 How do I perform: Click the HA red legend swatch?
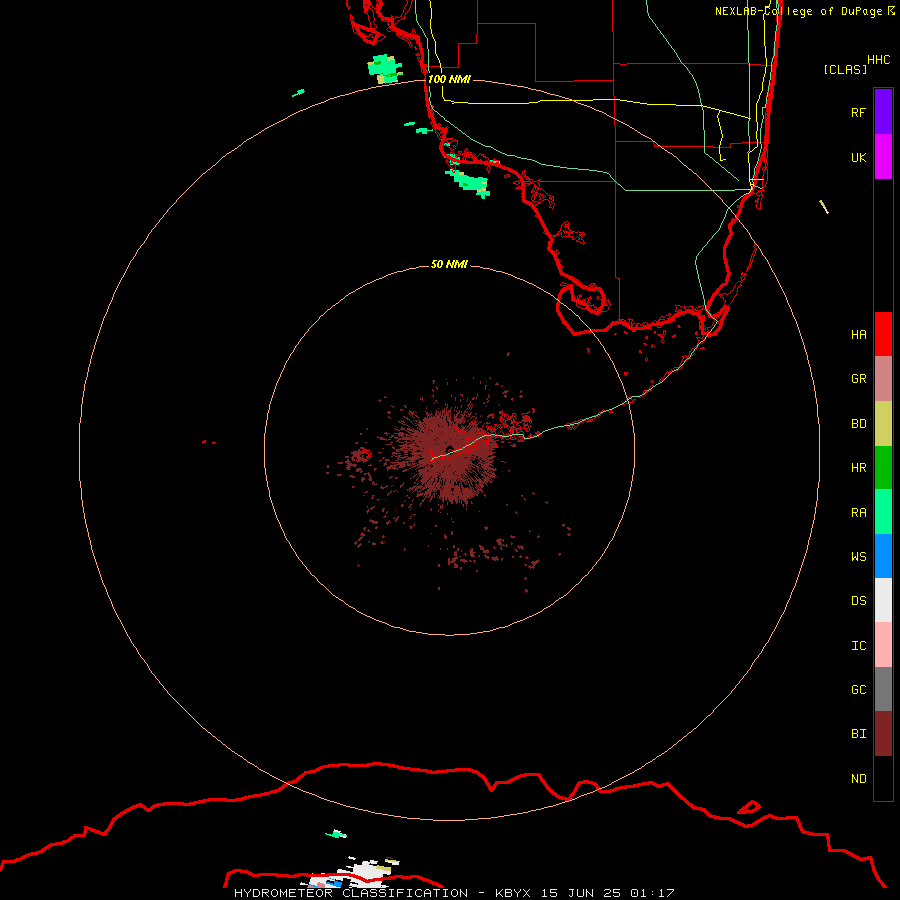pos(883,334)
